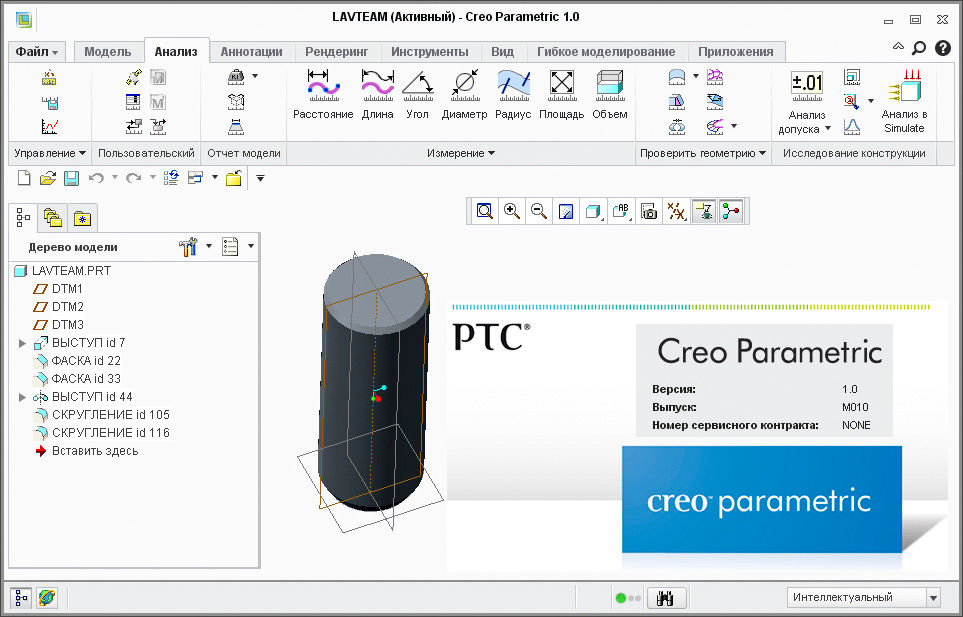Open model tree settings hammer icon
The width and height of the screenshot is (963, 617).
tap(188, 247)
